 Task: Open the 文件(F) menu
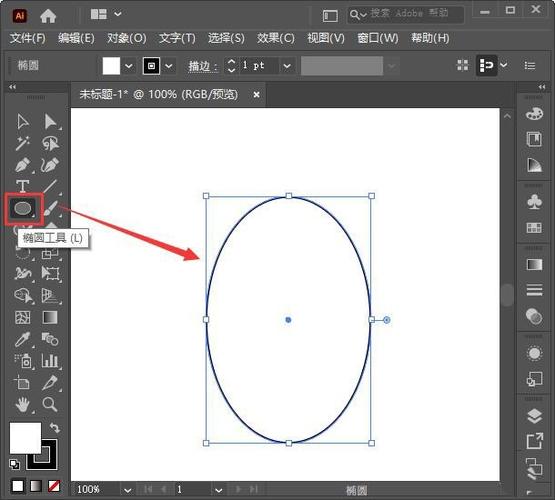(x=27, y=38)
